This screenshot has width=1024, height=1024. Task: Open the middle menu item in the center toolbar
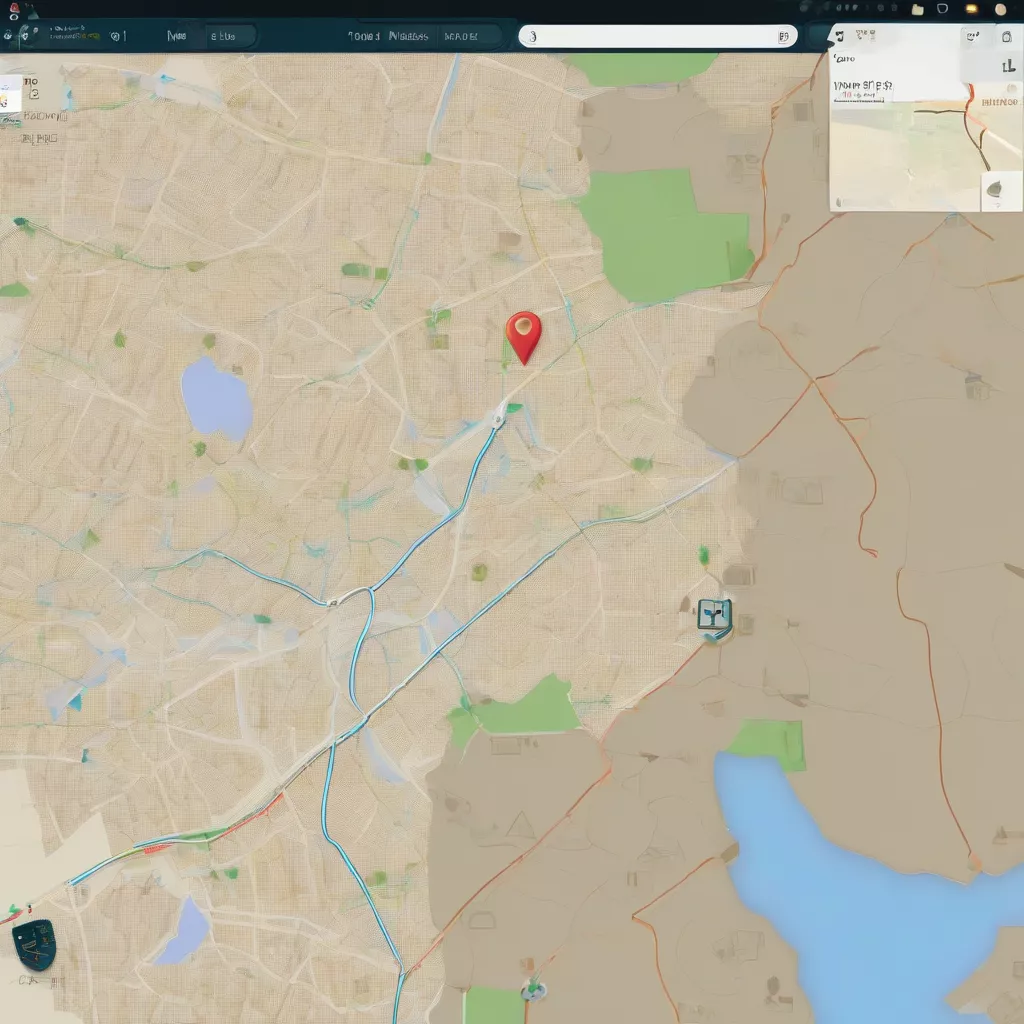coord(408,36)
